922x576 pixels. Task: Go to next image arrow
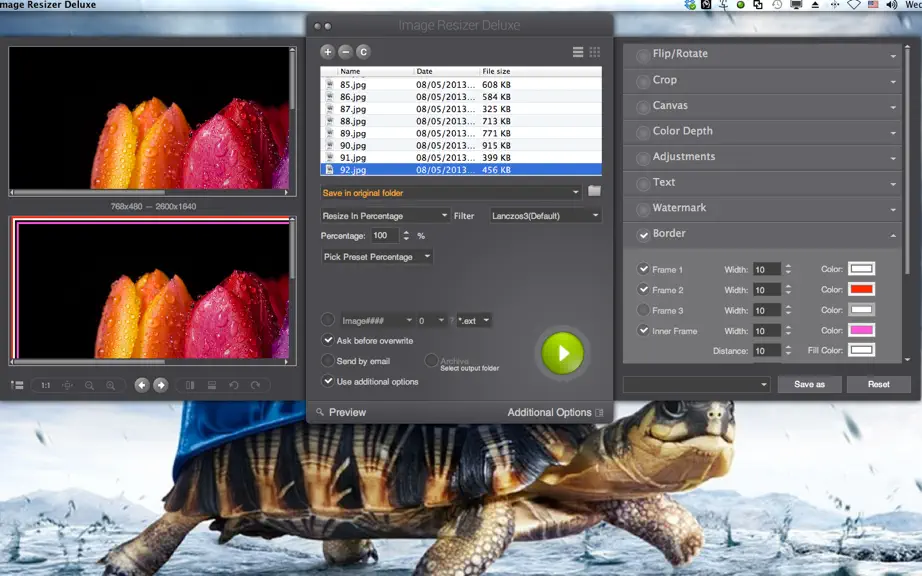click(x=161, y=385)
